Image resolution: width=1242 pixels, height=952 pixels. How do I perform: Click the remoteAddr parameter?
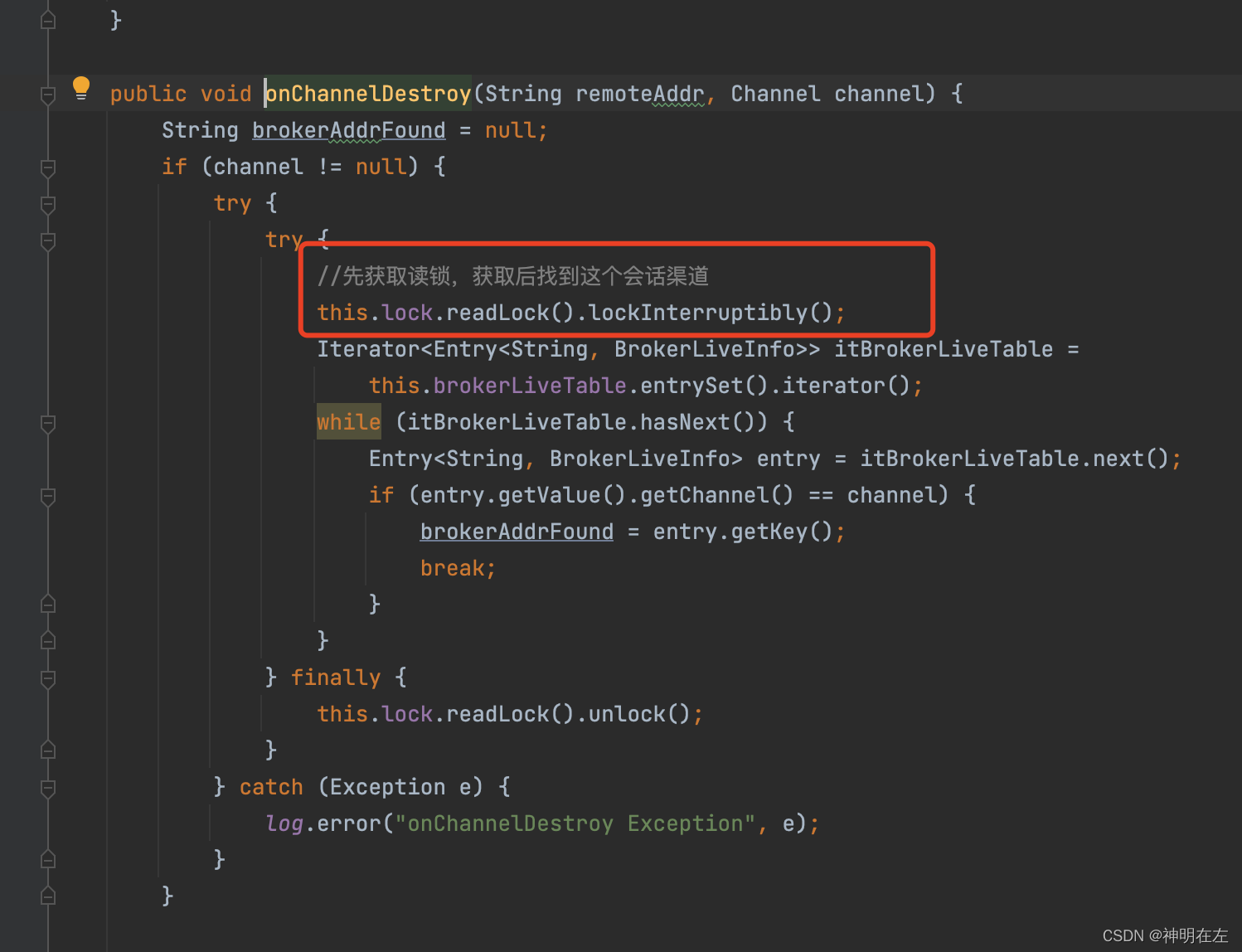(640, 94)
